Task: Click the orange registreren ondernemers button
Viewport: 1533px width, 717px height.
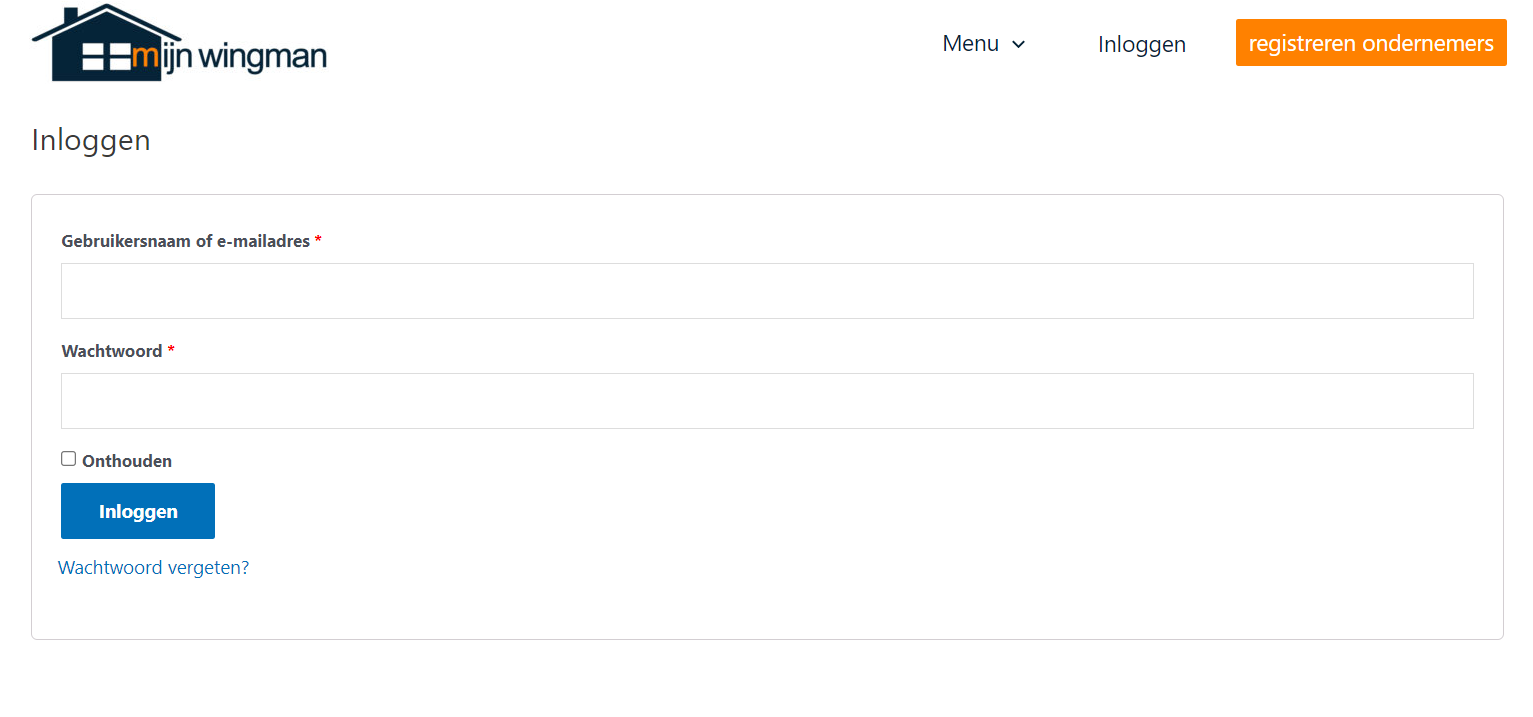Action: pos(1371,43)
